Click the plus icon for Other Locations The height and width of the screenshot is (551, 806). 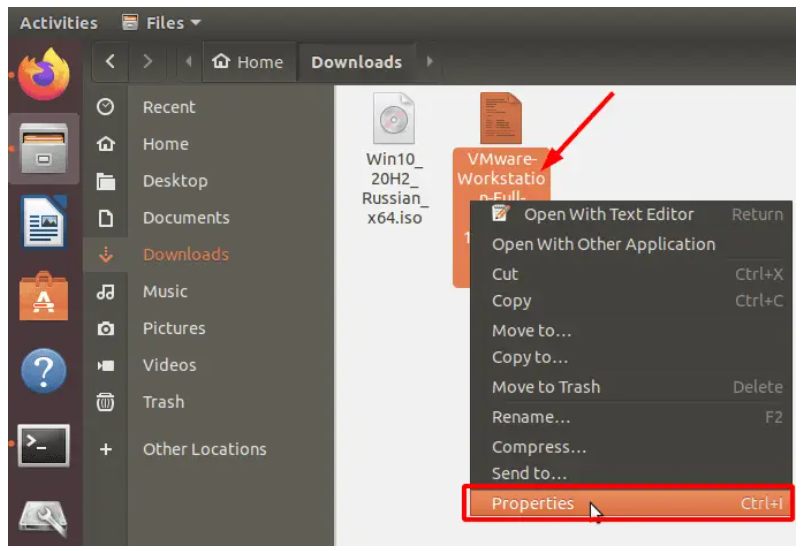pyautogui.click(x=105, y=449)
